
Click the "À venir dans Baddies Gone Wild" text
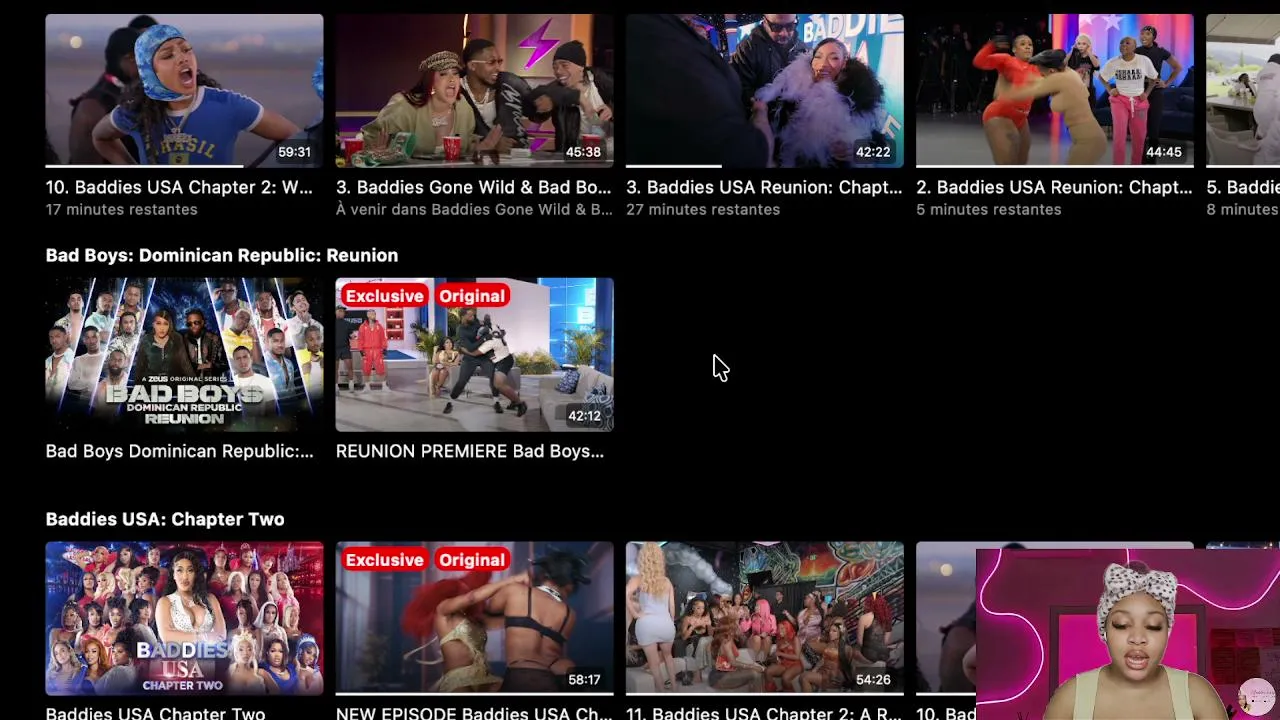click(474, 209)
